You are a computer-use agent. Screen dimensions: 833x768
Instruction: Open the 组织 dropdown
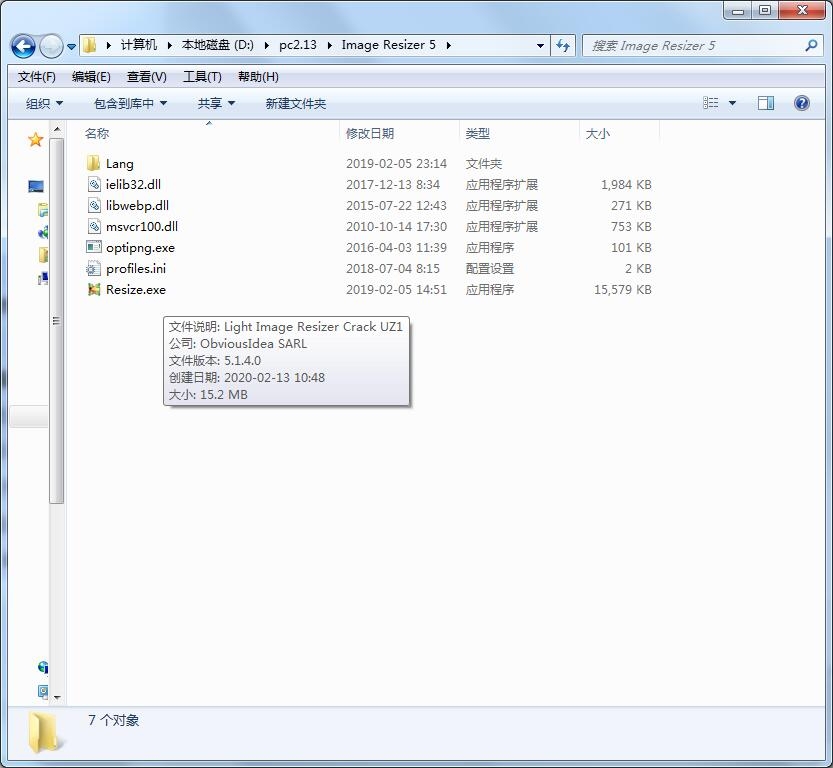point(44,104)
